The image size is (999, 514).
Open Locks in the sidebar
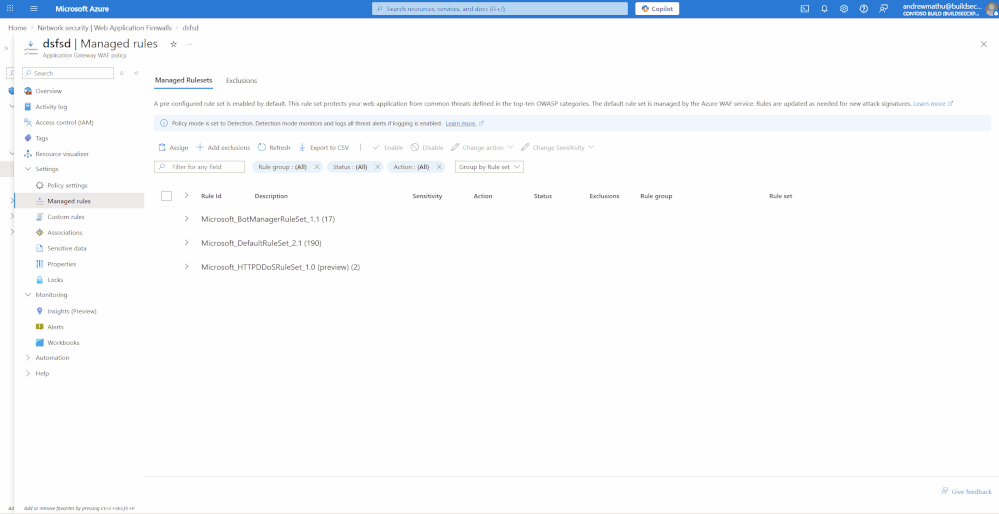[x=55, y=280]
